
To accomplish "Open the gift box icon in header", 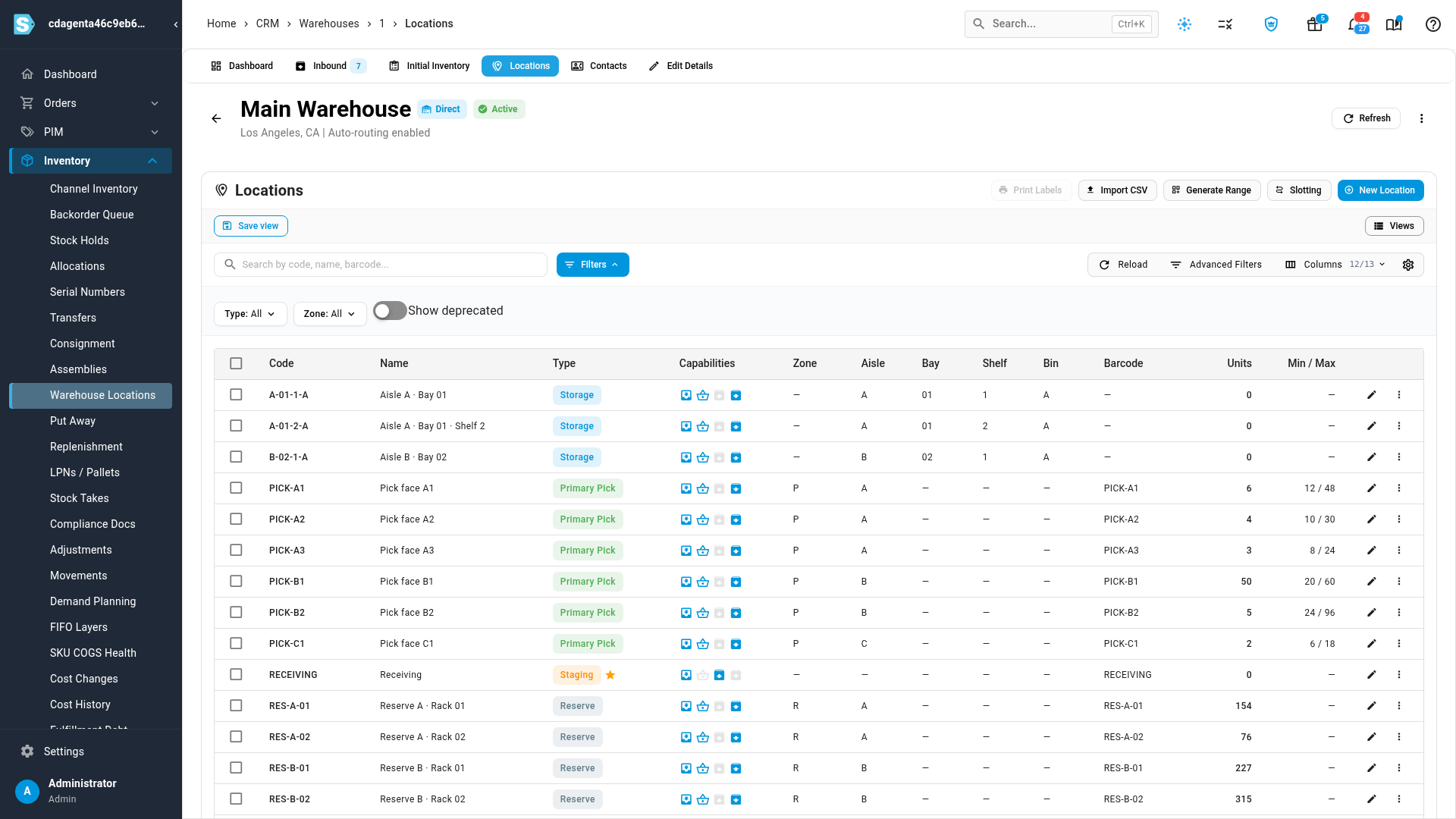I will click(1314, 24).
